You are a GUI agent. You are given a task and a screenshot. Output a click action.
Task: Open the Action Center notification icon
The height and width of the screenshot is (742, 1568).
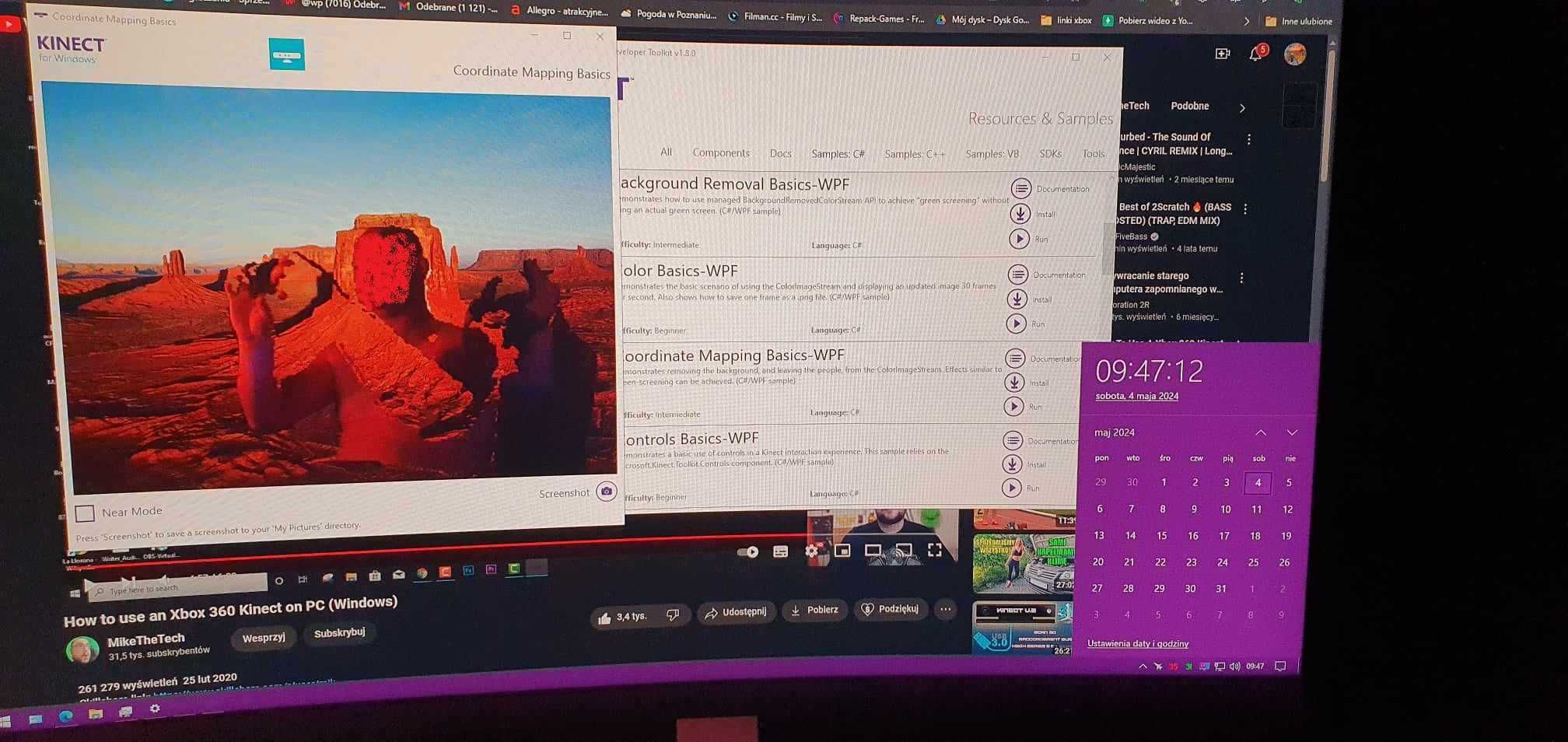[x=1280, y=666]
